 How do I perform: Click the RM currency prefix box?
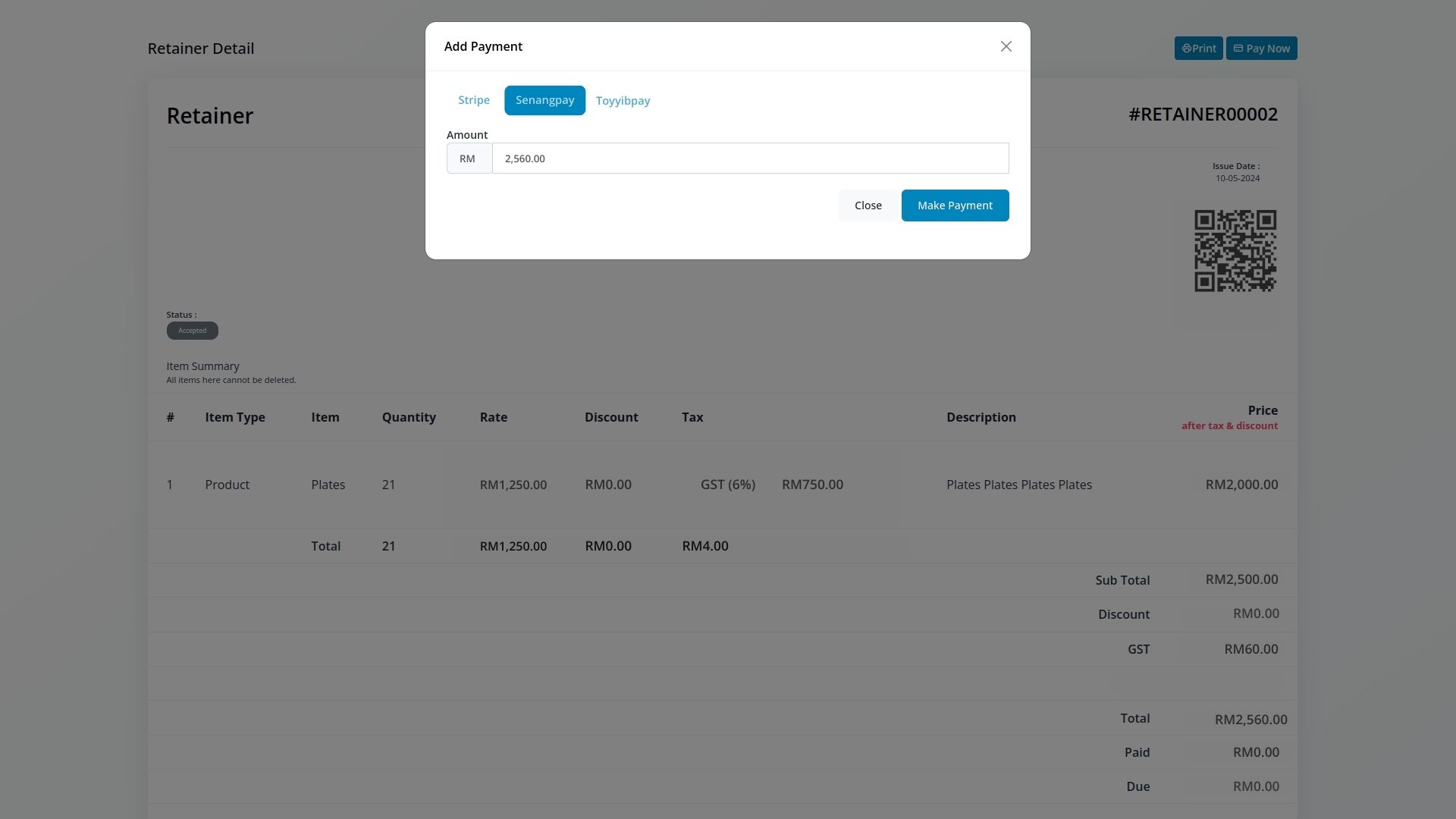tap(468, 158)
